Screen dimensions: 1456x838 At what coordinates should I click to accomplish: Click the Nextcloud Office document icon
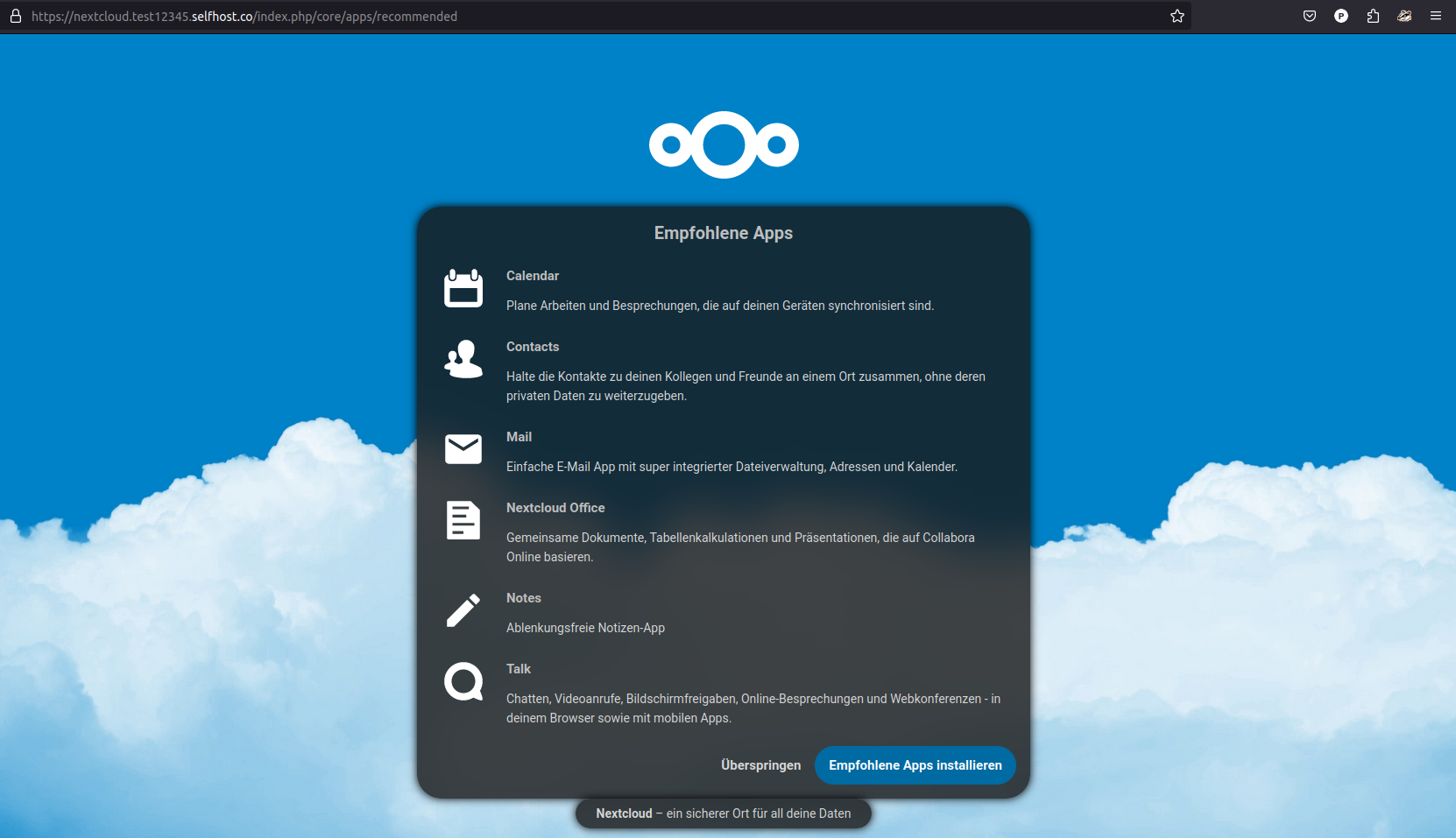point(463,520)
